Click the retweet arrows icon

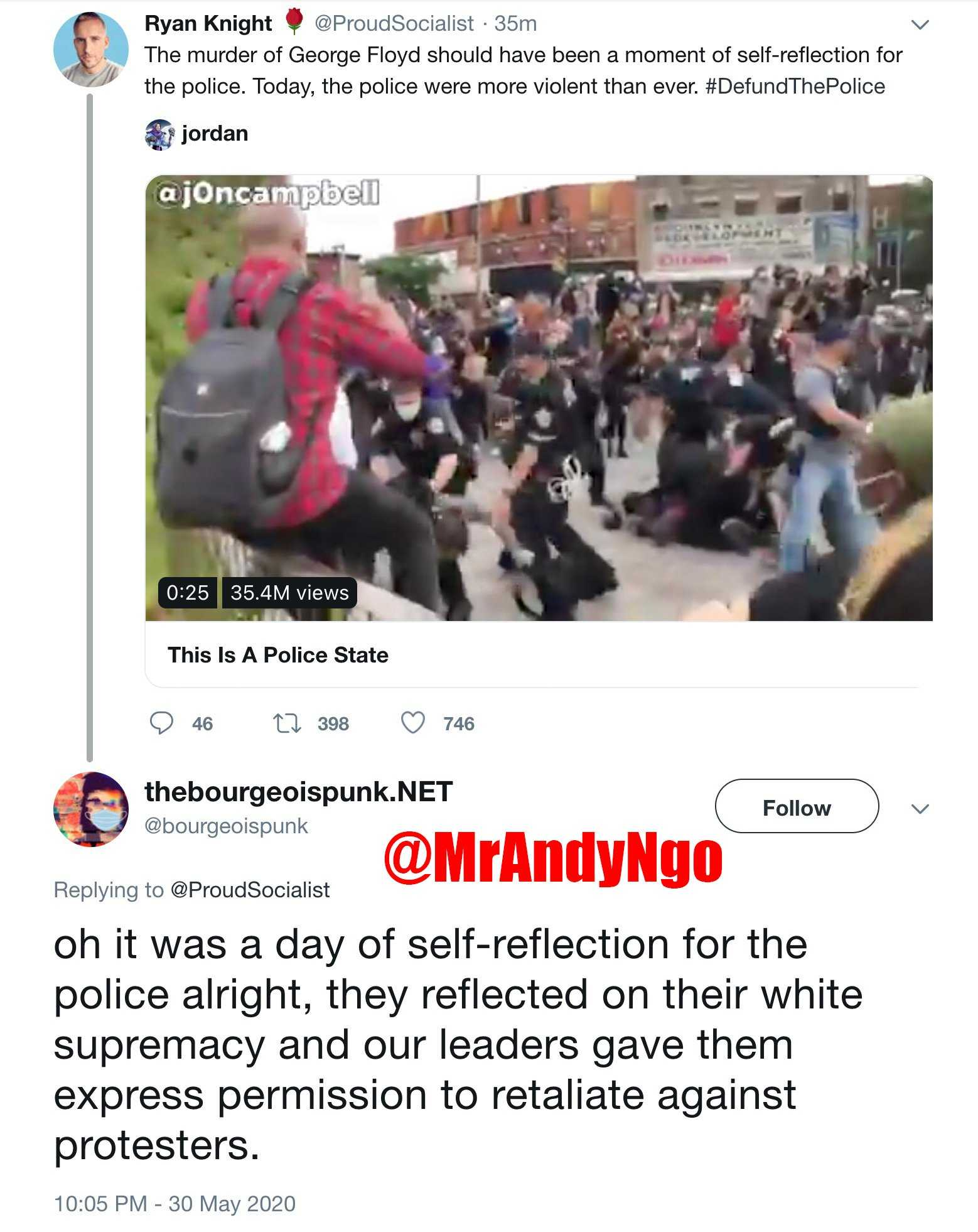pyautogui.click(x=287, y=723)
